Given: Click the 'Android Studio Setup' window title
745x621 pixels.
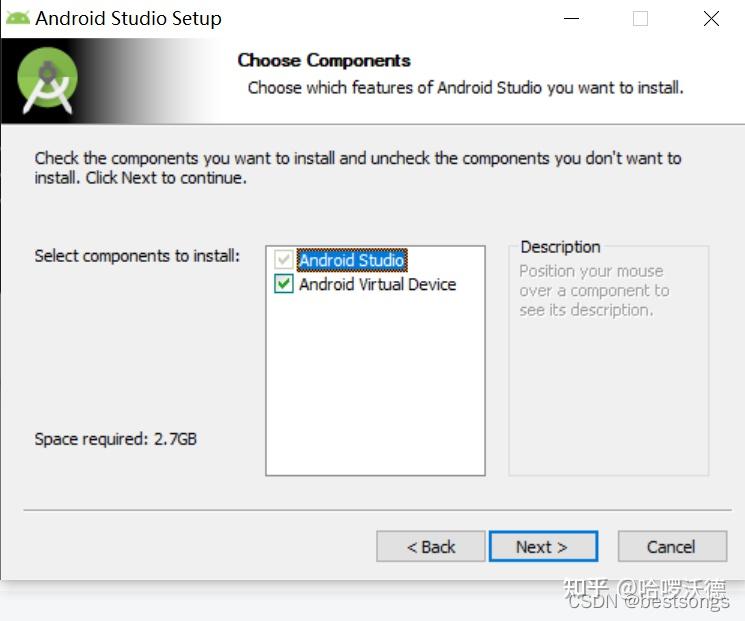Looking at the screenshot, I should pyautogui.click(x=129, y=18).
